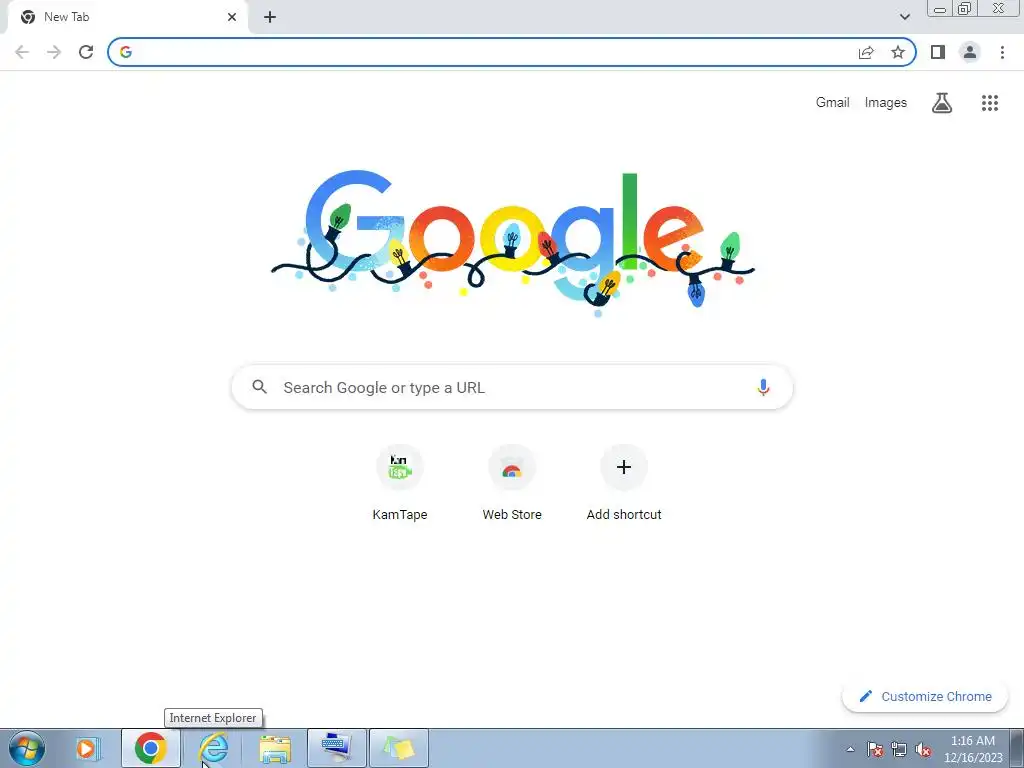Click the Customize Chrome button

click(x=925, y=696)
